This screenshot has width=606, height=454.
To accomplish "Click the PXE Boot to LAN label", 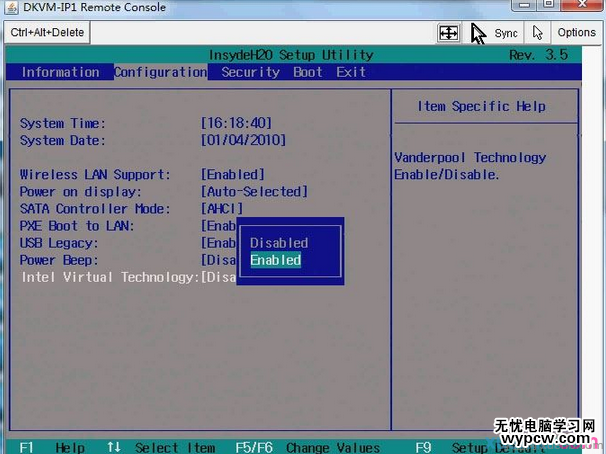I will [77, 226].
